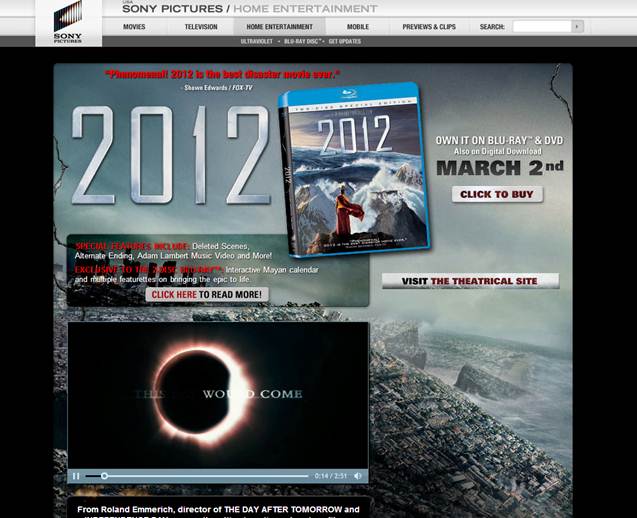
Task: Click the 'Own it on Blu-ray & DVD' text
Action: click(x=499, y=141)
